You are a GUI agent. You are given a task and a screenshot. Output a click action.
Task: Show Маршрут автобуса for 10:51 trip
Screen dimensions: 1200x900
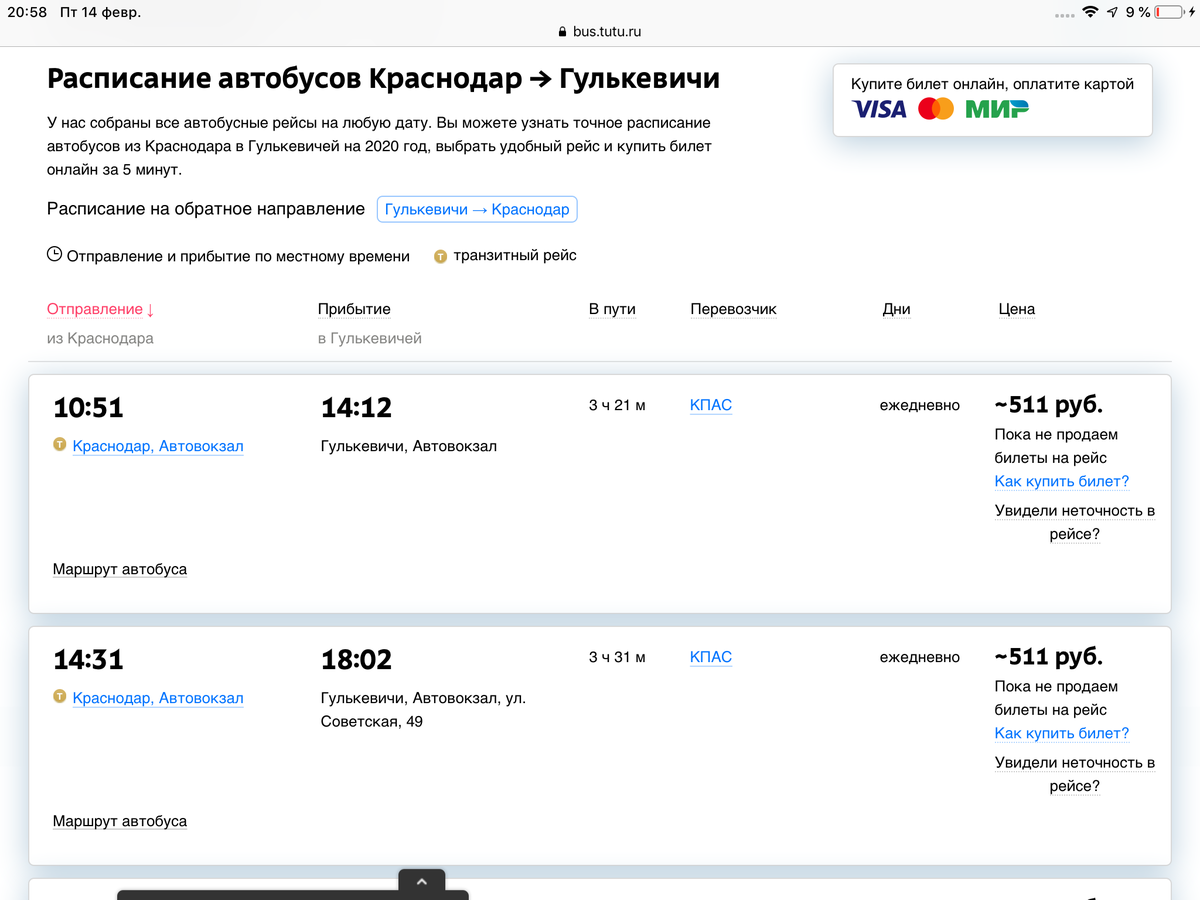coord(120,569)
